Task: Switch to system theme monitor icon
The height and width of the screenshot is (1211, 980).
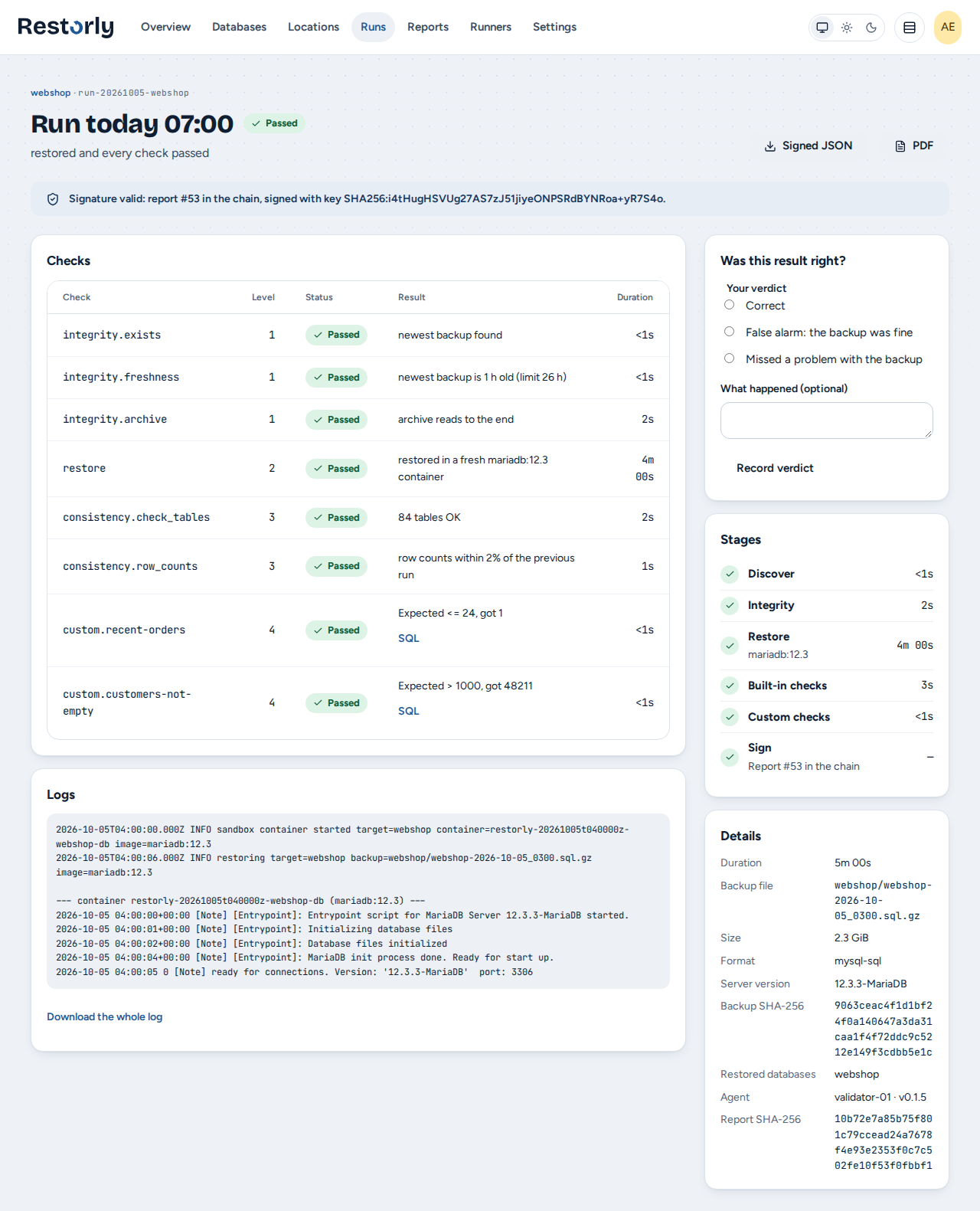Action: point(822,28)
